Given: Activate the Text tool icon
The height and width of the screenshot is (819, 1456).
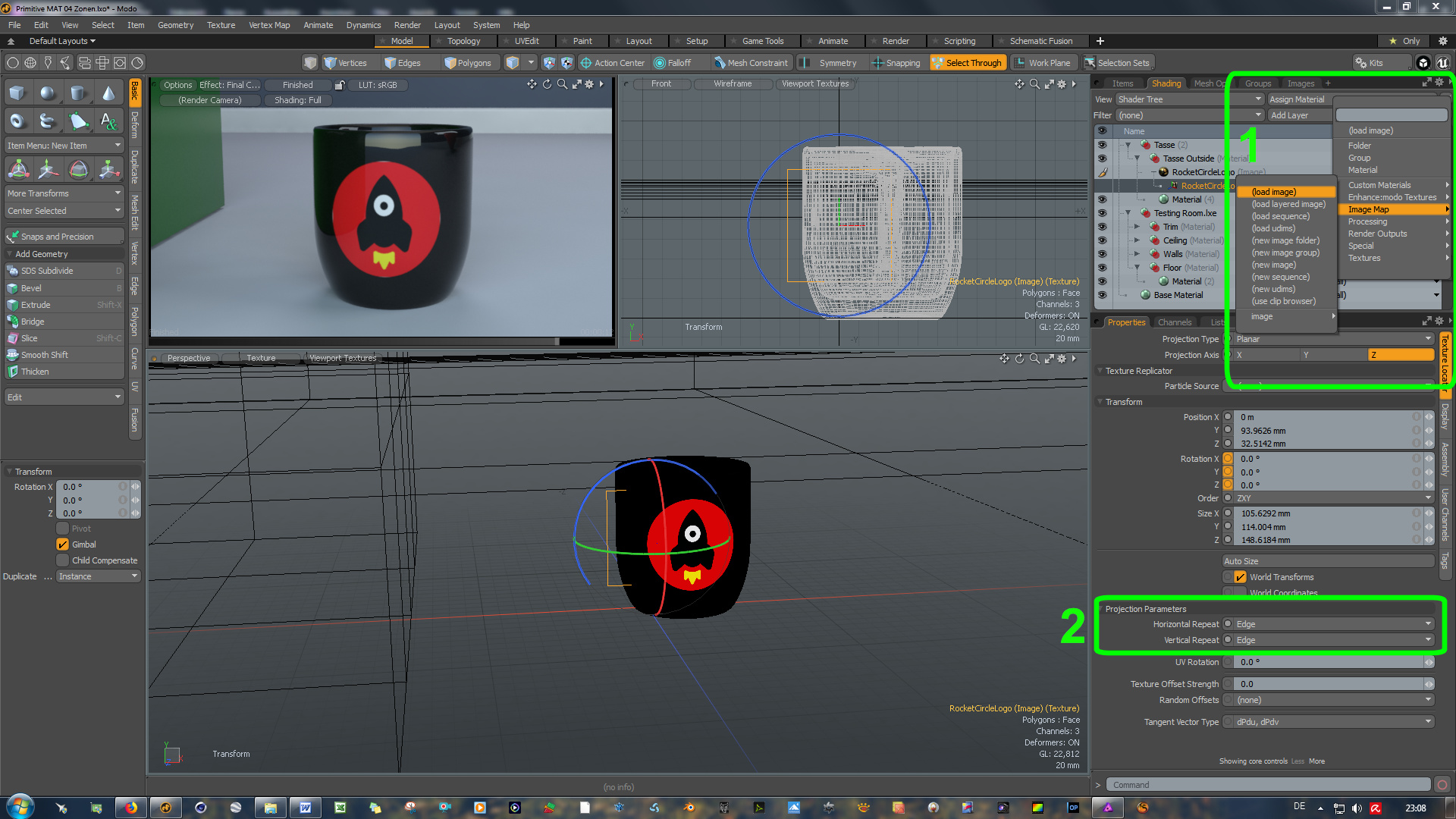Looking at the screenshot, I should [109, 121].
